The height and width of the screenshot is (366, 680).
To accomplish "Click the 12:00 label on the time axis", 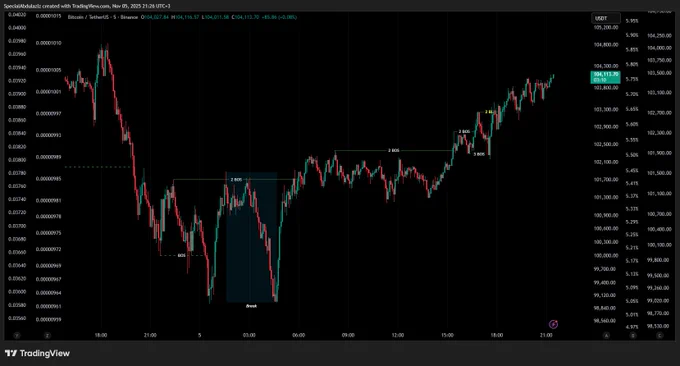I will pos(398,335).
